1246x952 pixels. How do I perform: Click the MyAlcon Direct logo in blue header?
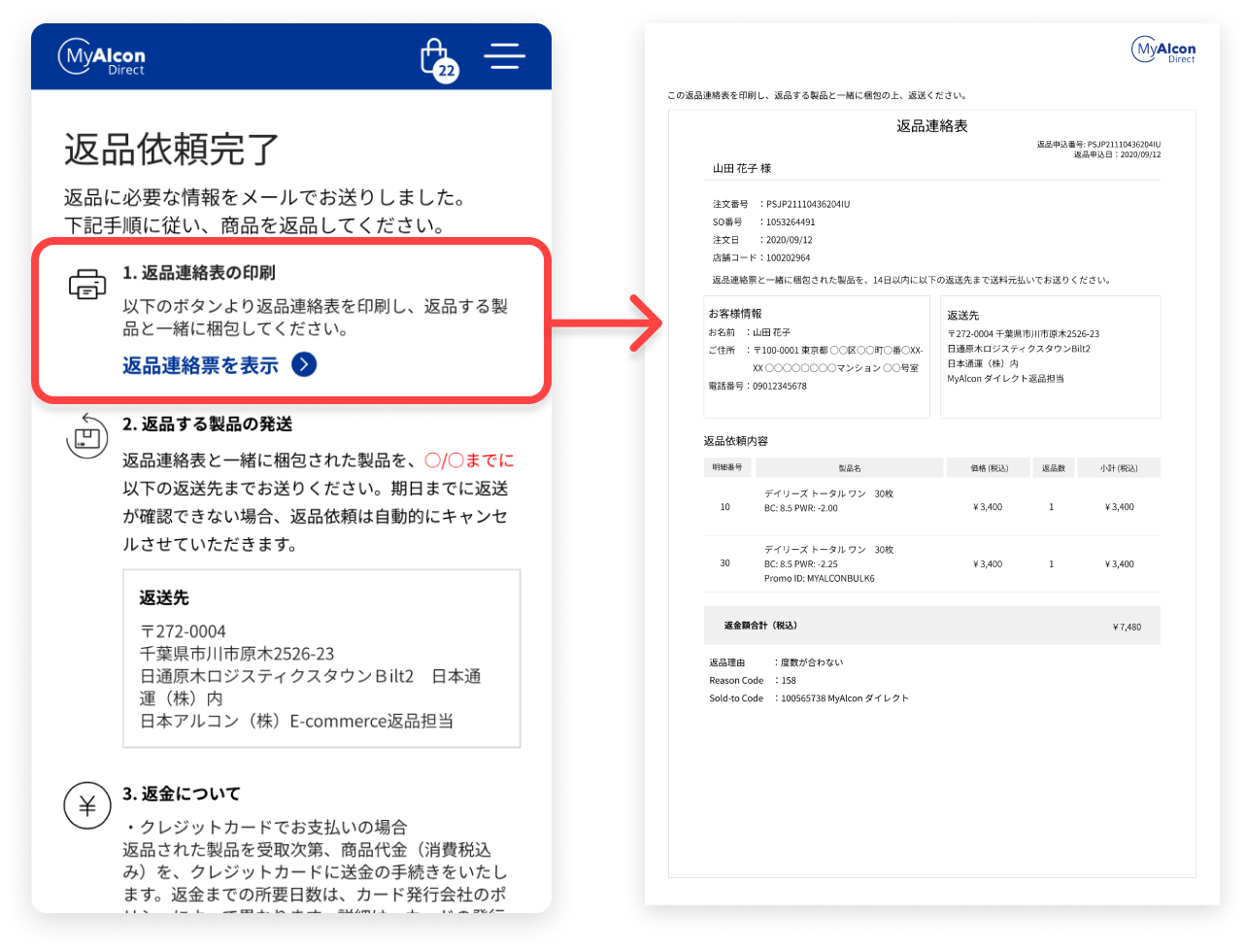pos(102,56)
